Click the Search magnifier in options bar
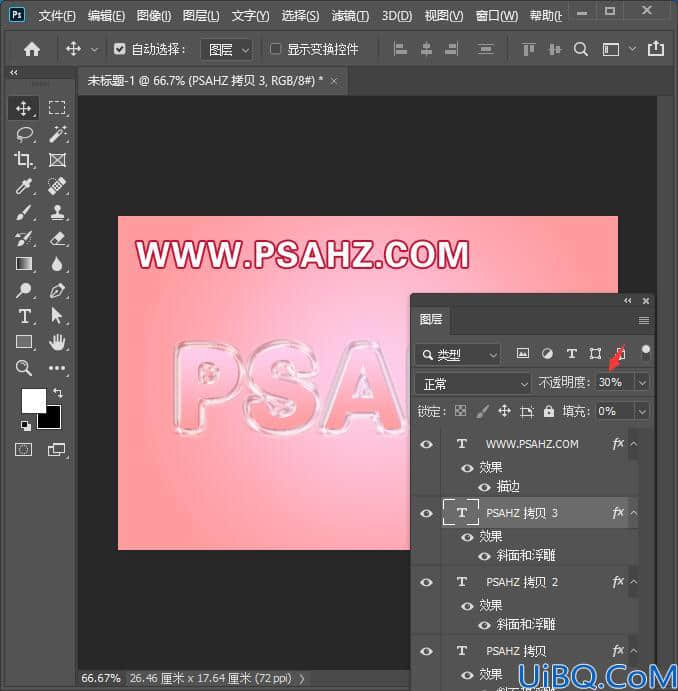The height and width of the screenshot is (691, 678). 581,49
